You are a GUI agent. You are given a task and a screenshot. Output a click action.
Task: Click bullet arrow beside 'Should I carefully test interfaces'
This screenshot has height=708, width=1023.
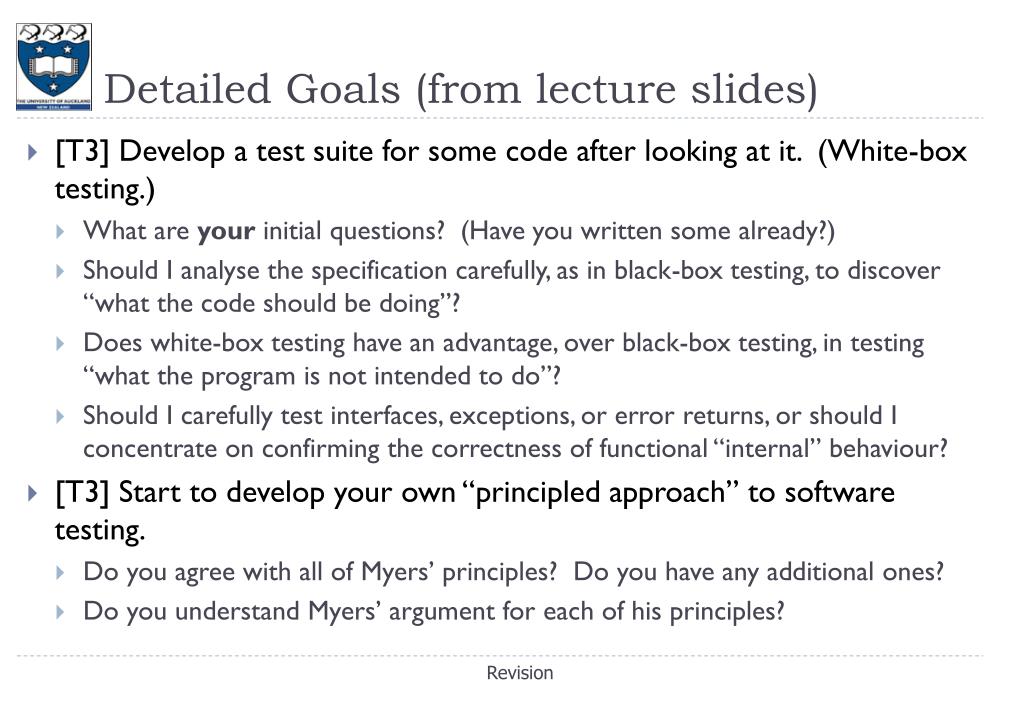pos(60,416)
